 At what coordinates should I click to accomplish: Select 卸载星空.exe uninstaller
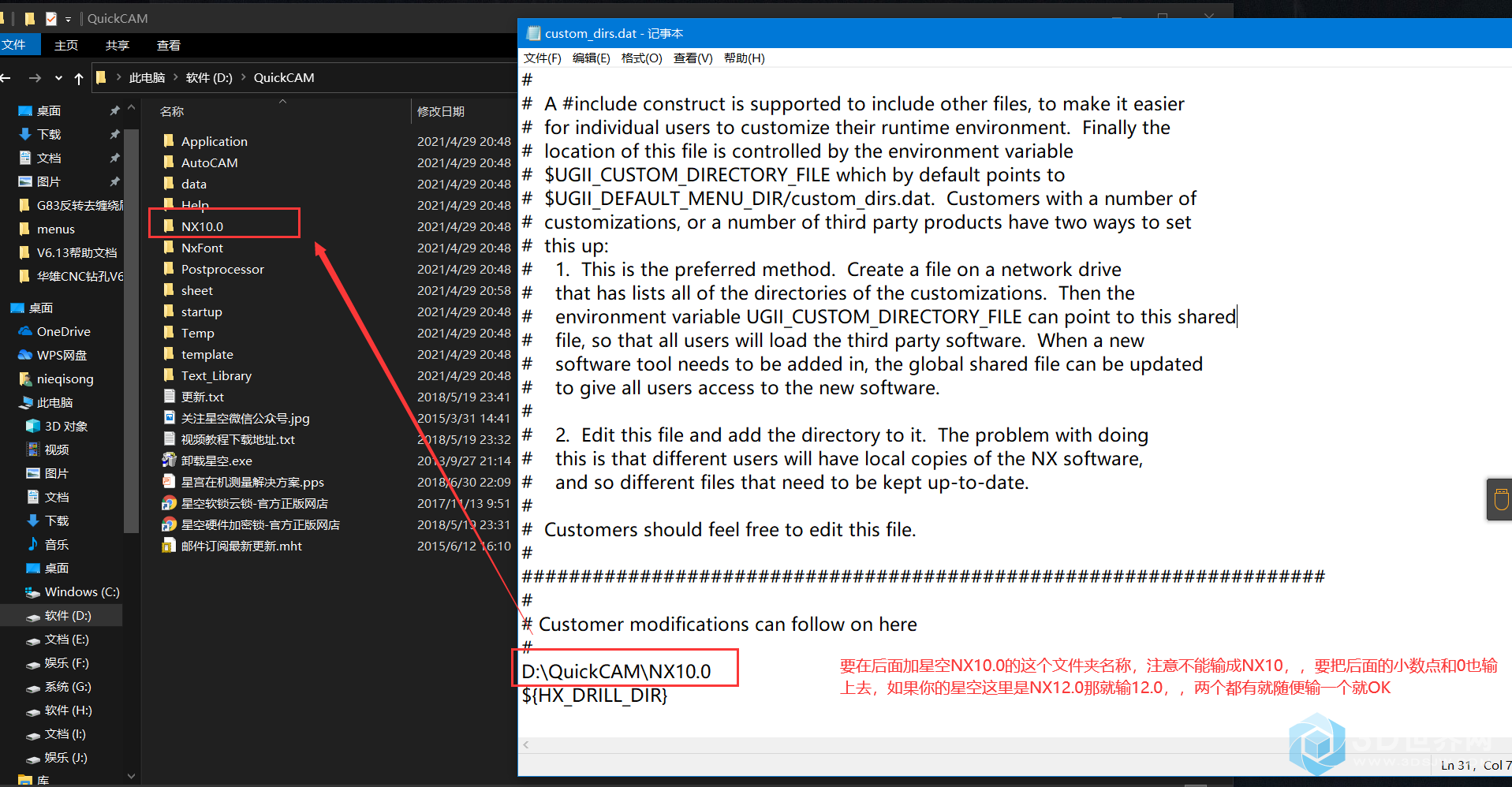coord(216,461)
